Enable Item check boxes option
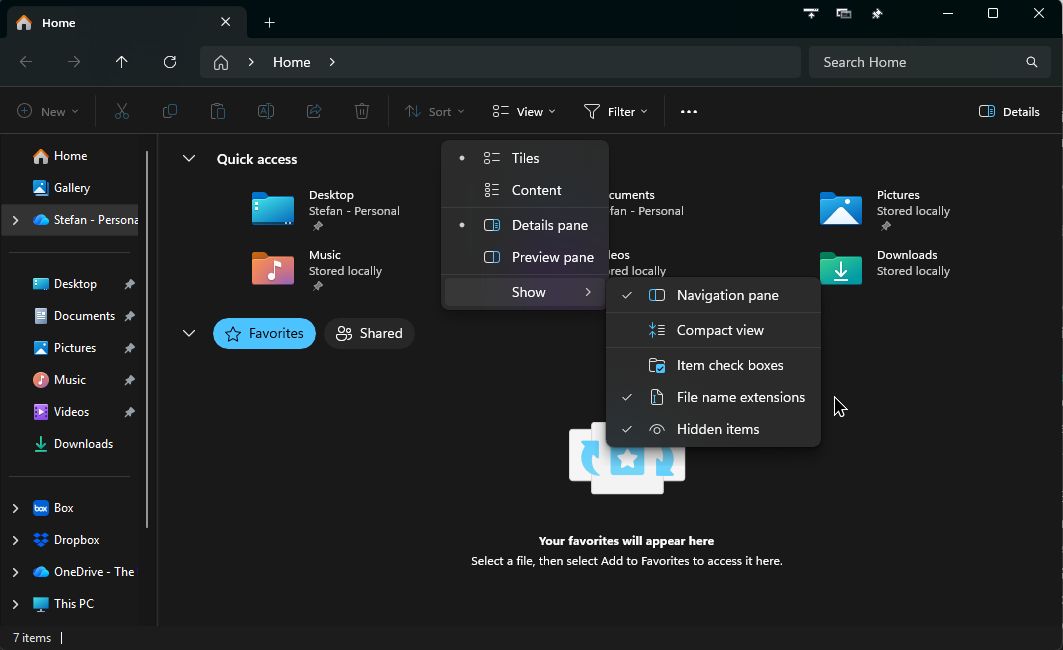Screen dimensions: 1063x650 pos(729,365)
